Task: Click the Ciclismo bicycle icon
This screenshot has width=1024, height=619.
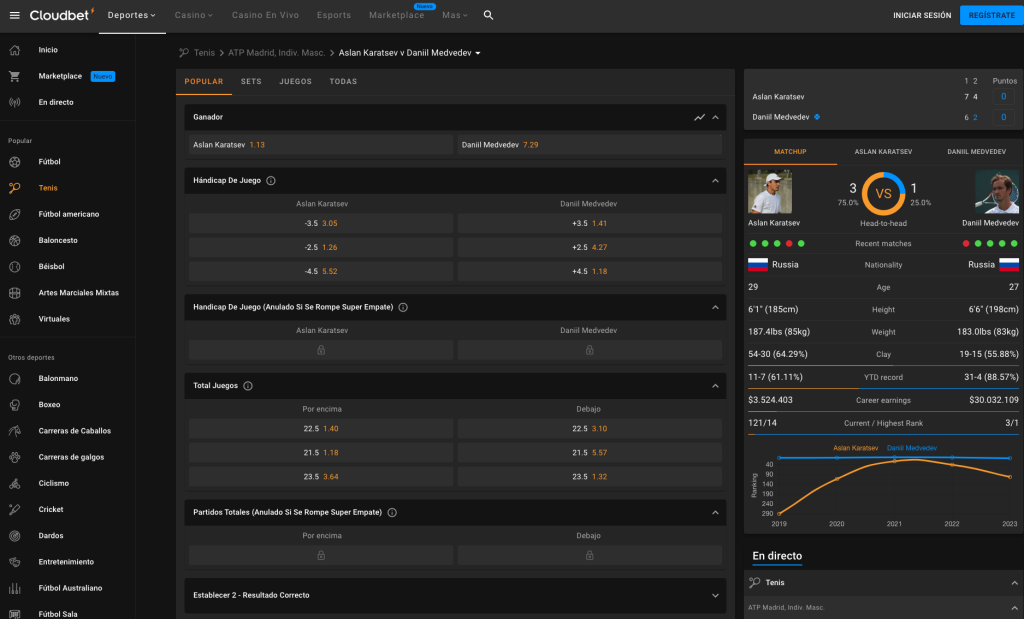Action: click(14, 483)
